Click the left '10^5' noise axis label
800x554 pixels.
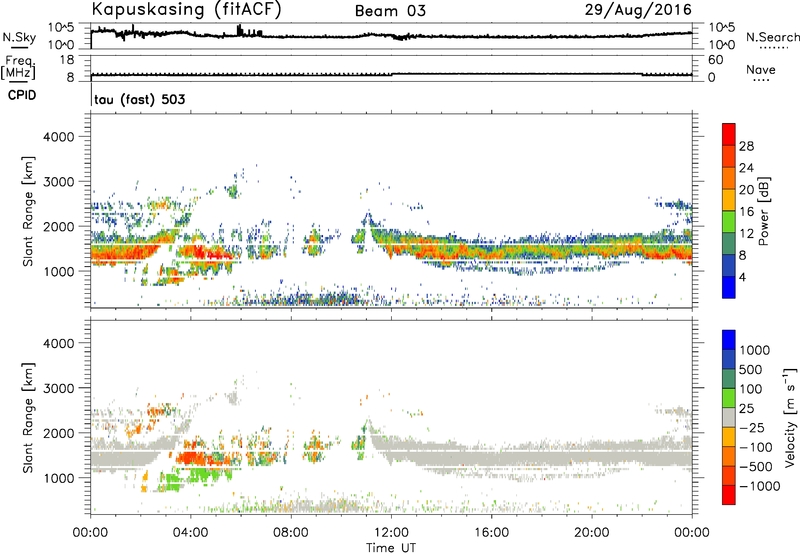click(61, 28)
